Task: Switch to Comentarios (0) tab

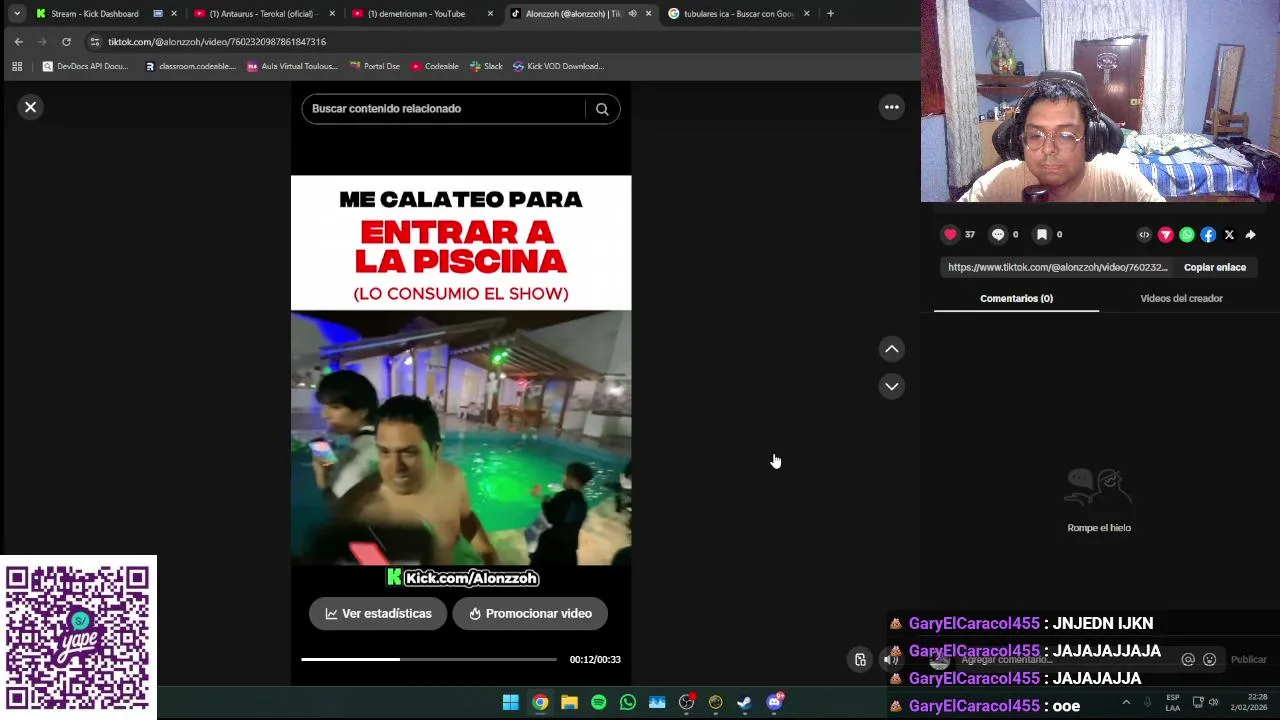Action: pyautogui.click(x=1016, y=298)
